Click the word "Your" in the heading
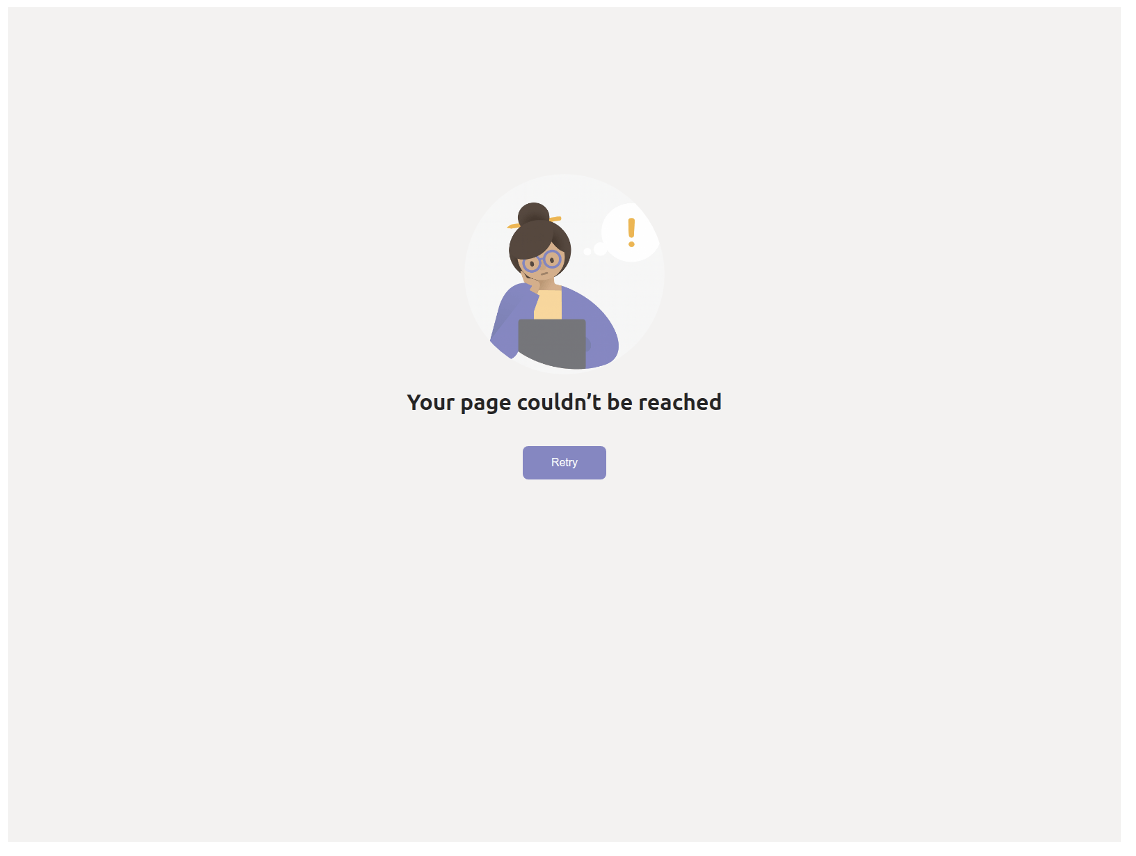Viewport: 1136px width, 856px height. 430,403
